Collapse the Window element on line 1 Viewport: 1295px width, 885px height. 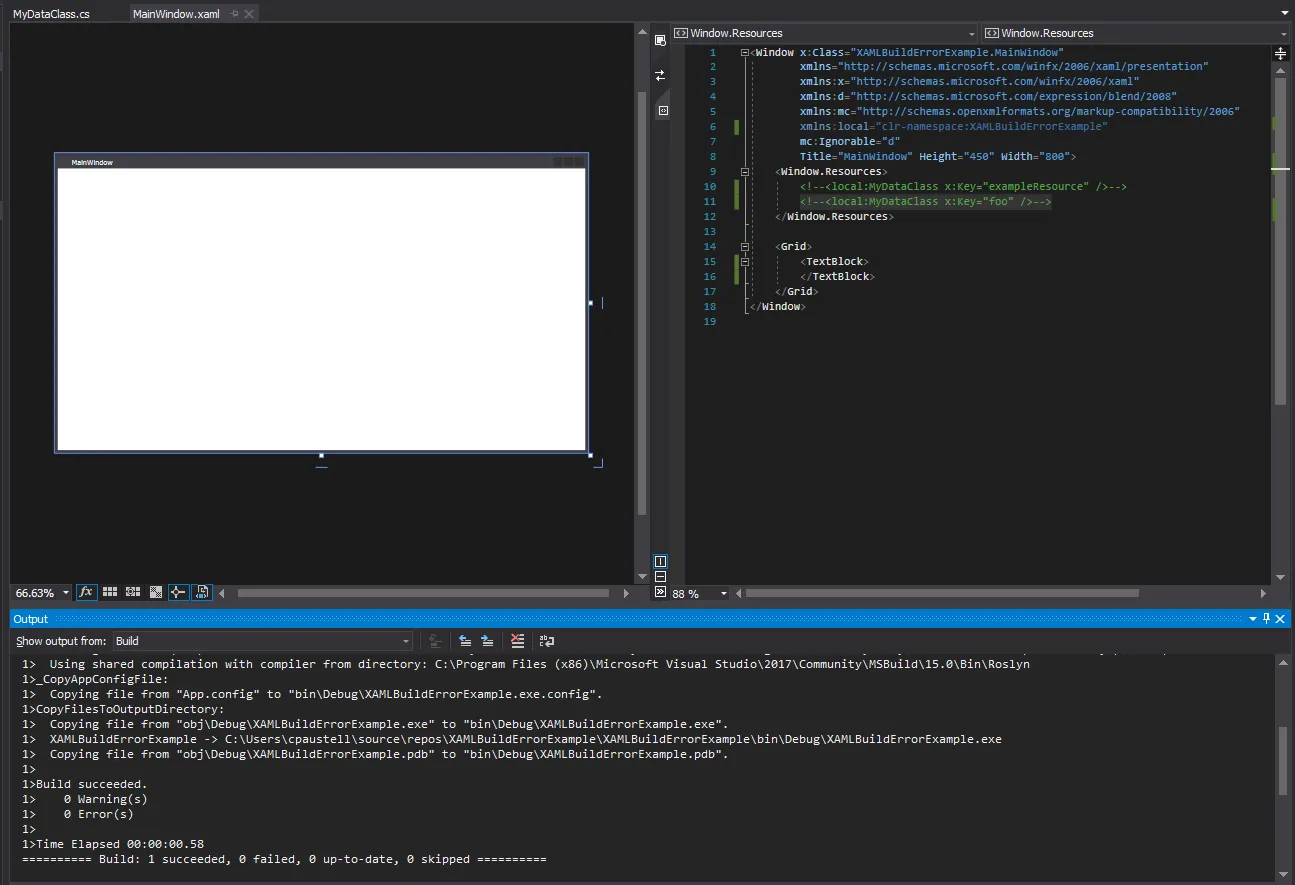coord(745,52)
